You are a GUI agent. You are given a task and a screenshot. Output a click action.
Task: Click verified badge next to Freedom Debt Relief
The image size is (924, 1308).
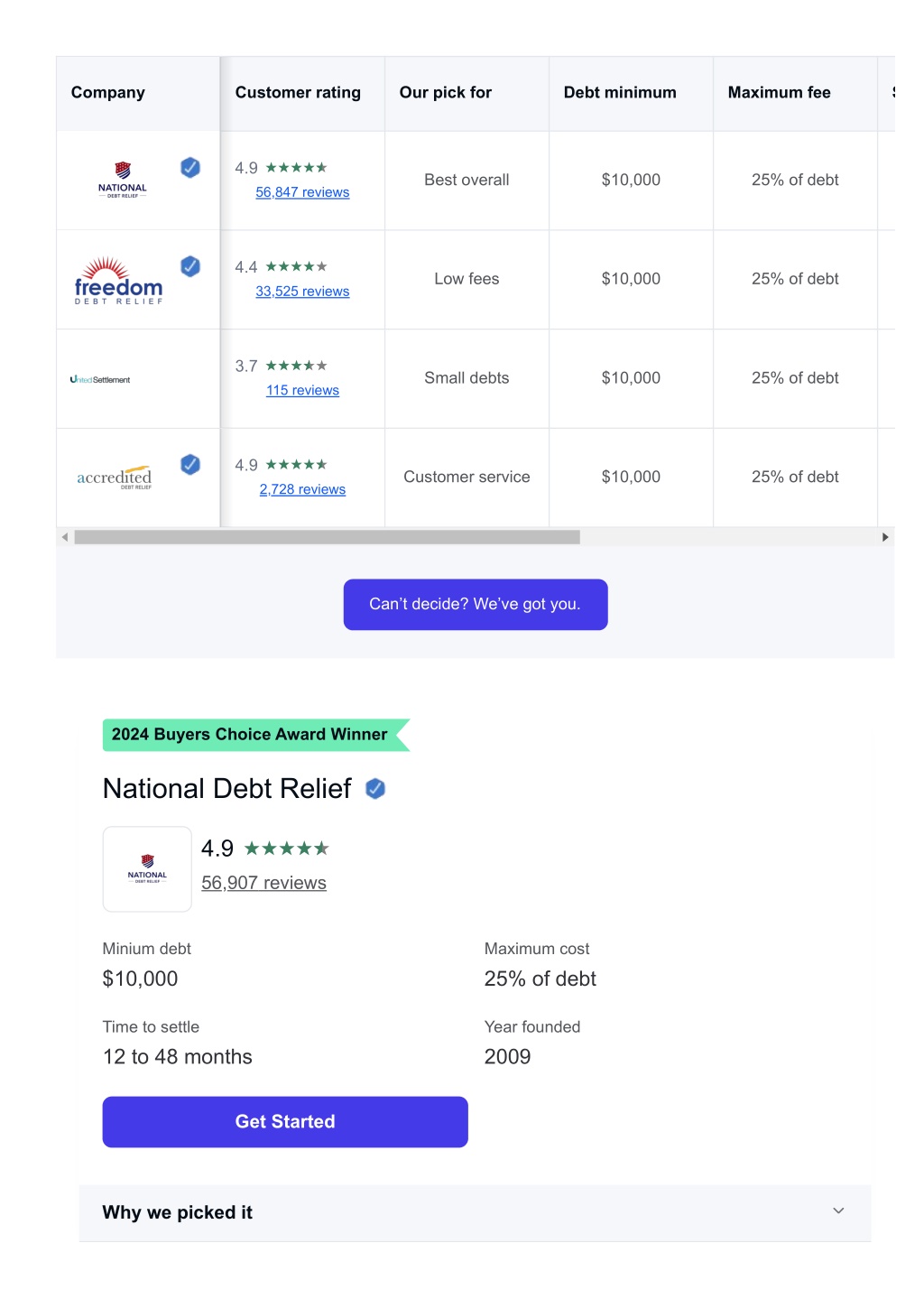pyautogui.click(x=190, y=266)
